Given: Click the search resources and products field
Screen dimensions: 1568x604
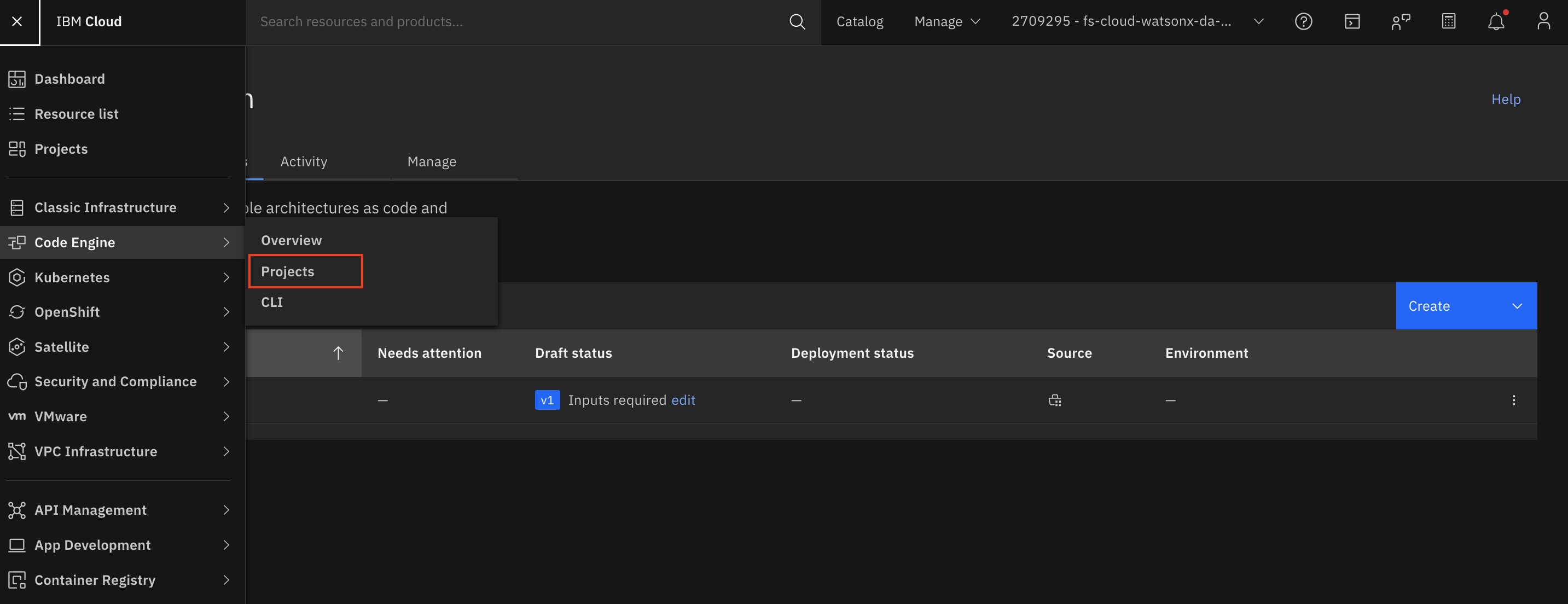Looking at the screenshot, I should click(518, 22).
